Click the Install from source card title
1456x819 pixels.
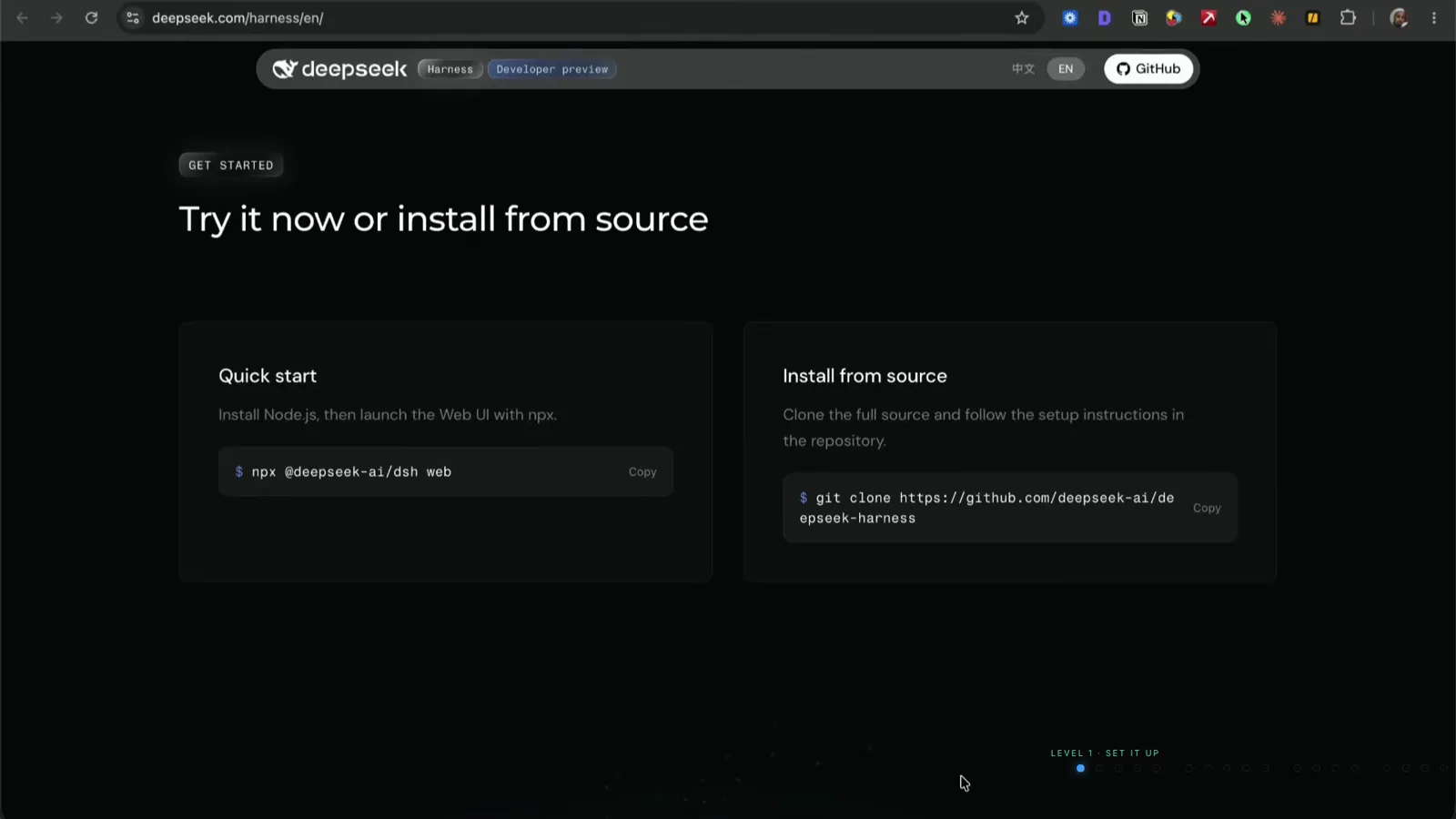[864, 376]
